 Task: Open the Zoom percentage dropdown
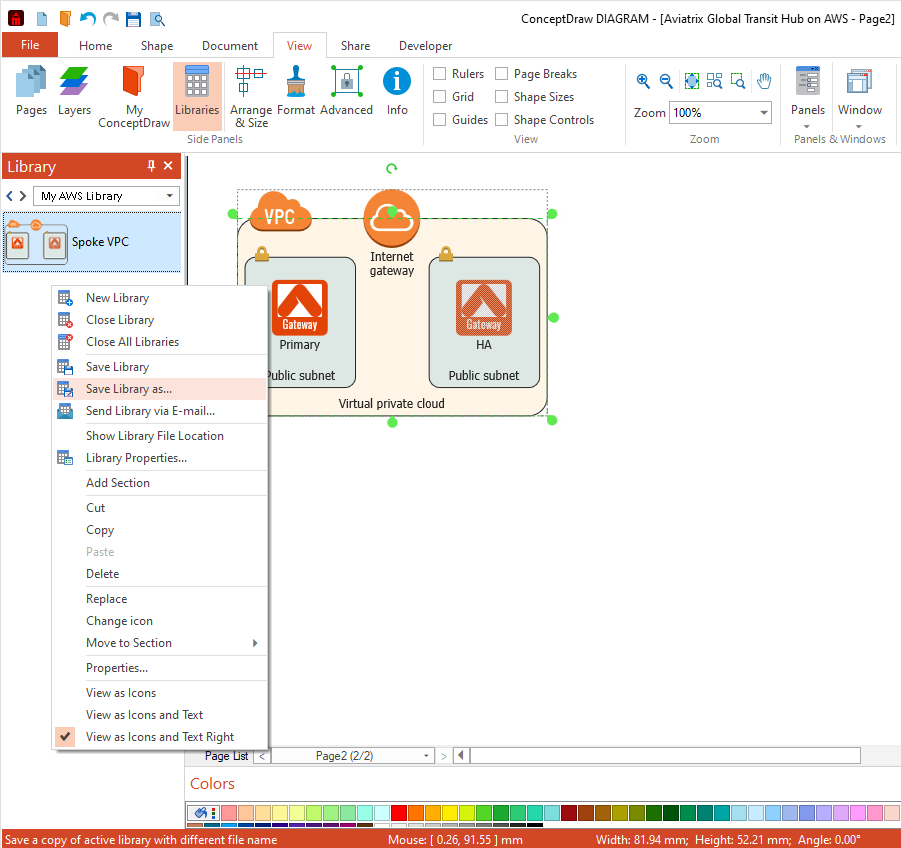tap(763, 113)
